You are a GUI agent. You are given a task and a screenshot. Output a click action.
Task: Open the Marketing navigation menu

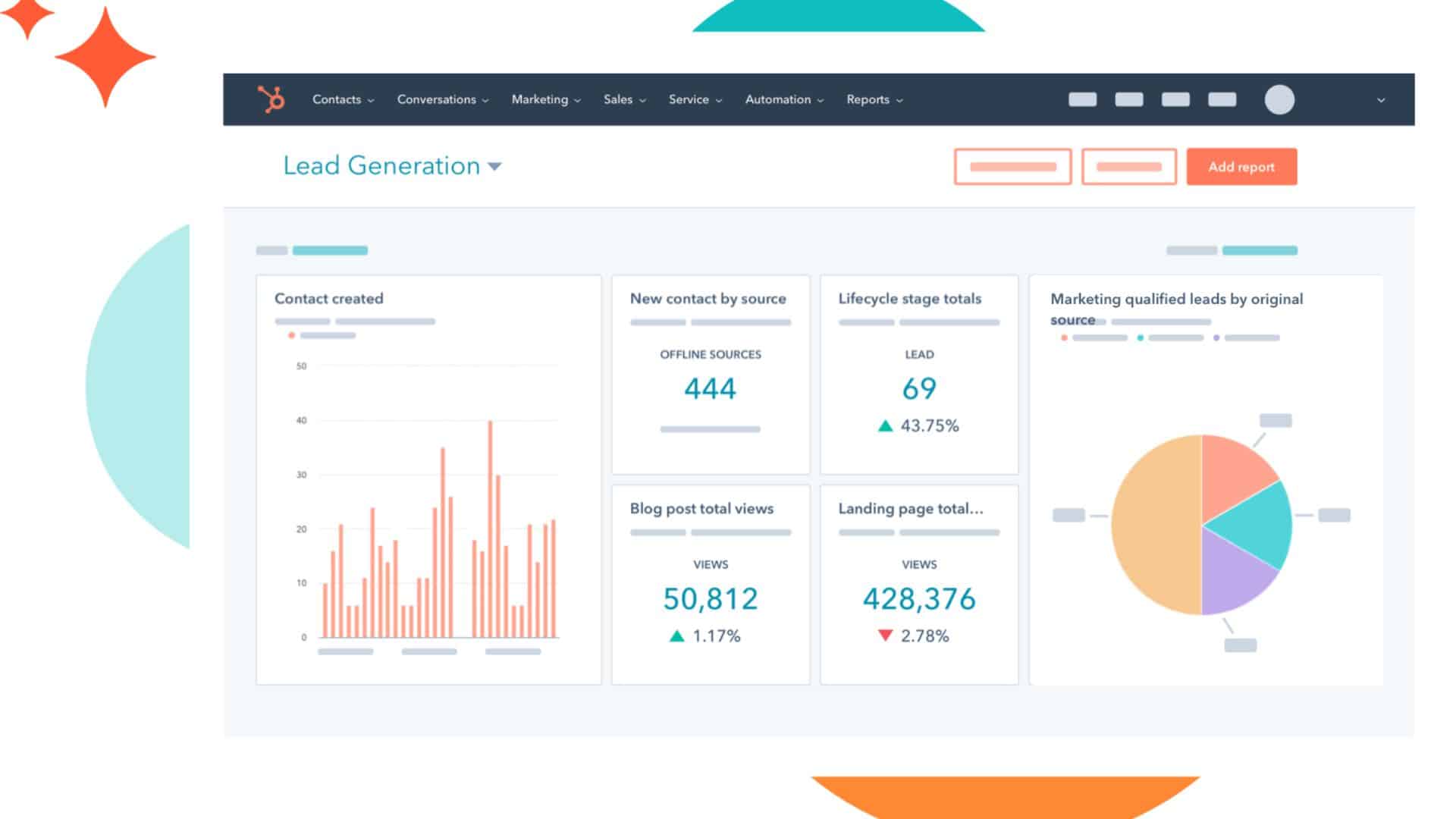click(x=545, y=99)
